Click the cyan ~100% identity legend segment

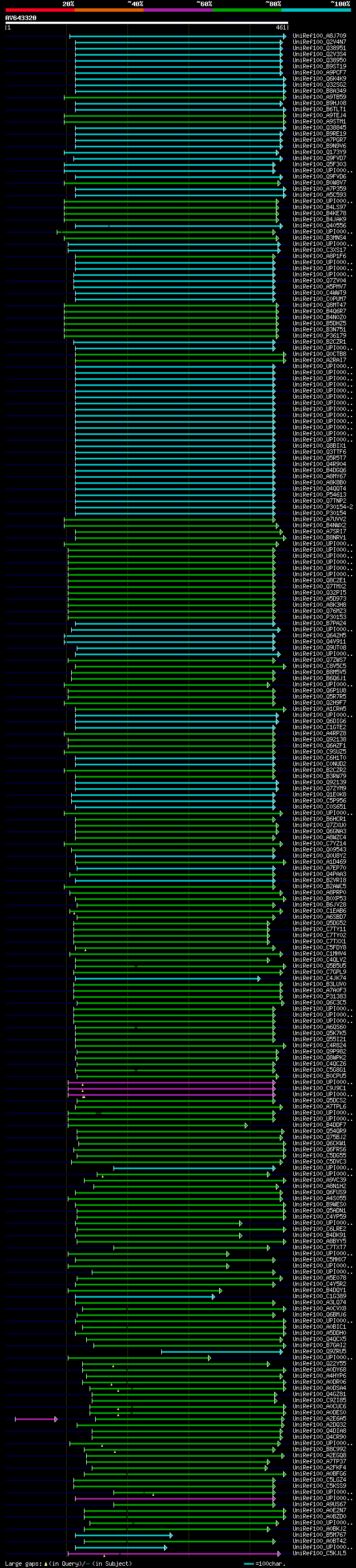coord(317,10)
